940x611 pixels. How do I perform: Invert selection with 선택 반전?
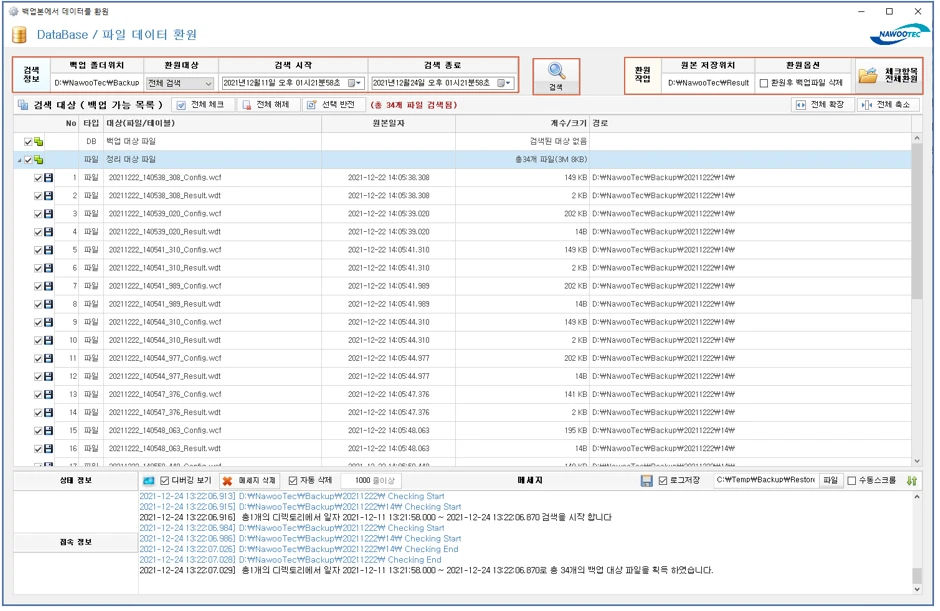pos(332,104)
